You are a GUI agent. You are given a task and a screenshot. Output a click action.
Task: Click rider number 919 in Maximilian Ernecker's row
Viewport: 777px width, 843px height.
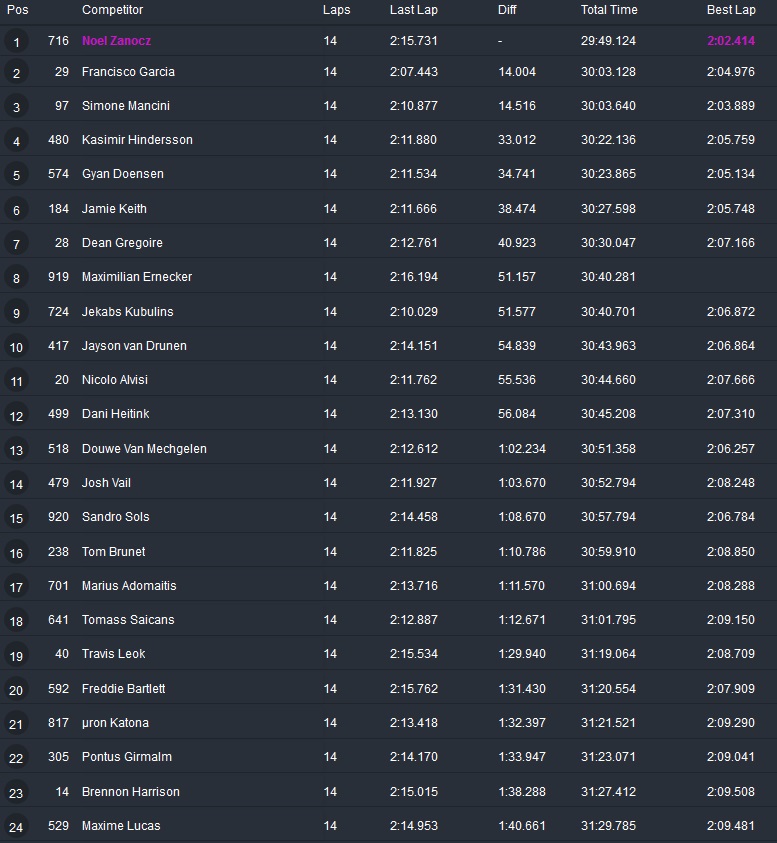pos(58,277)
